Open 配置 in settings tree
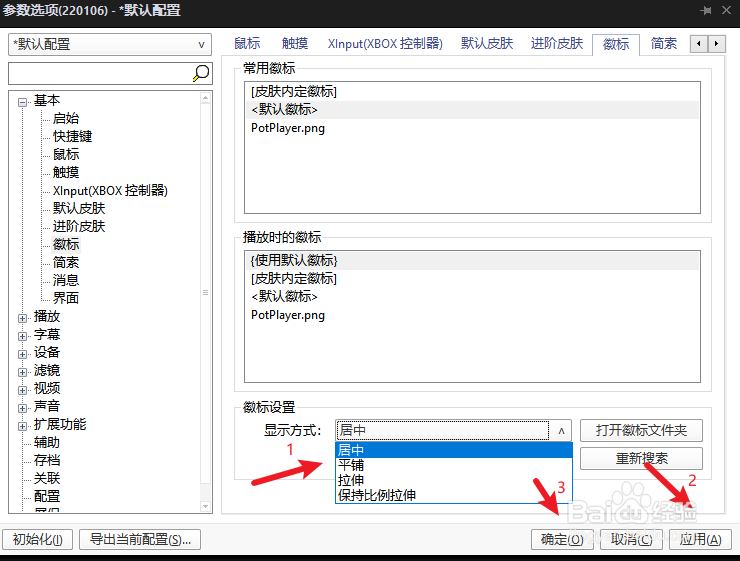The width and height of the screenshot is (740, 561). coord(47,496)
